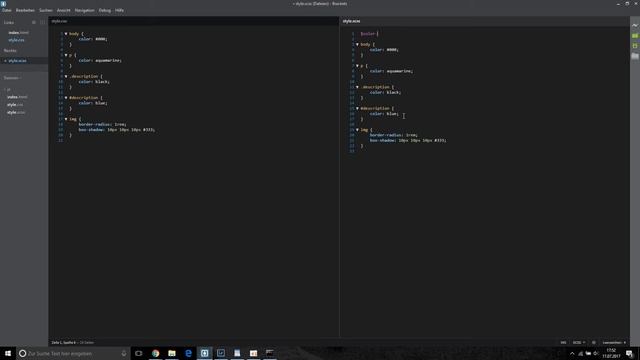Select style.css in the left working files
This screenshot has height=360, width=640.
point(16,40)
